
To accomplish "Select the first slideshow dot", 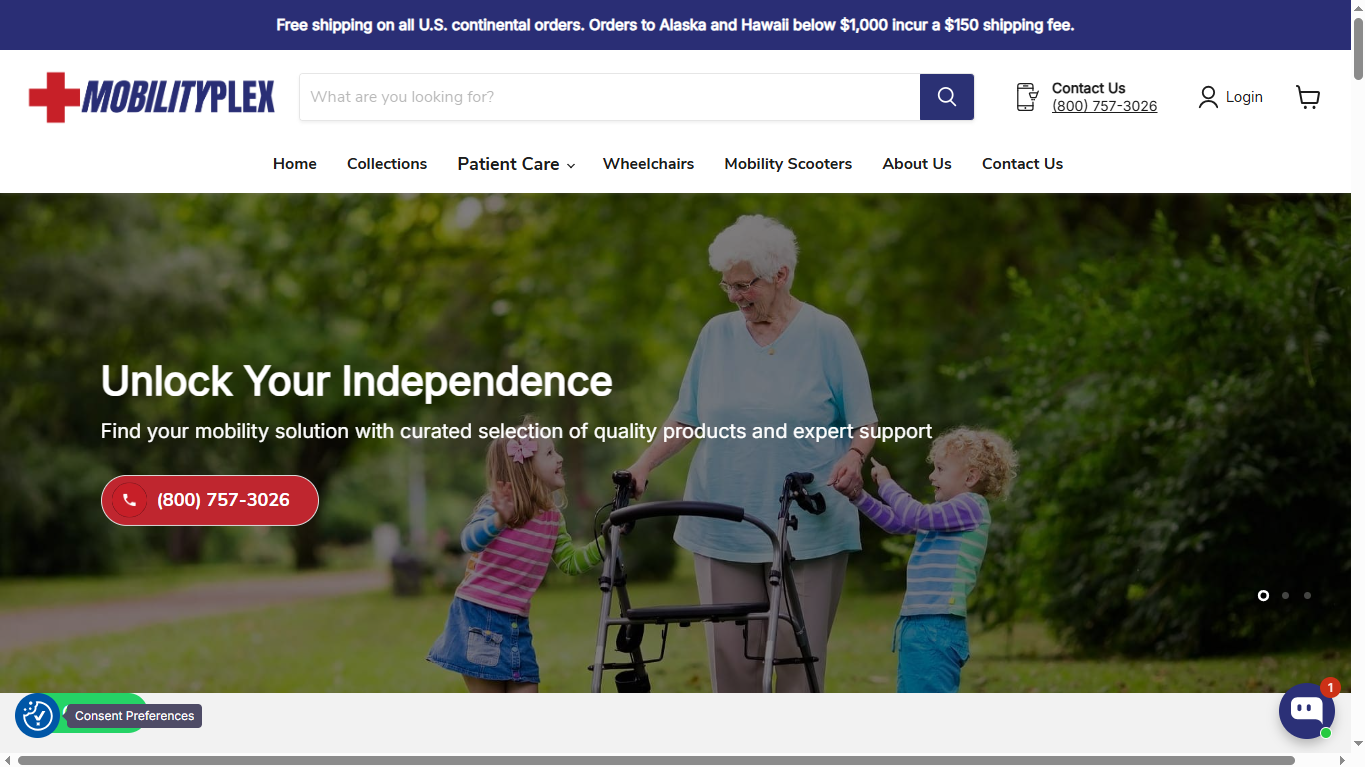I will pyautogui.click(x=1263, y=596).
